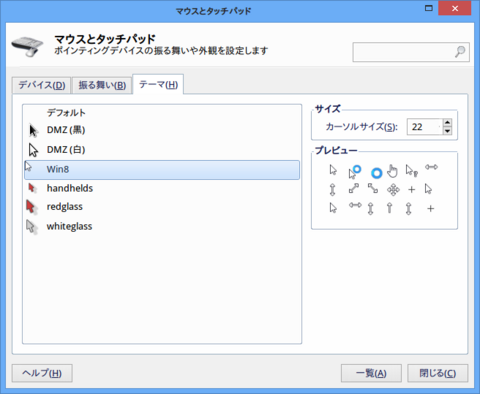480x394 pixels.
Task: Click the magnifier icon in search box
Action: pyautogui.click(x=460, y=52)
